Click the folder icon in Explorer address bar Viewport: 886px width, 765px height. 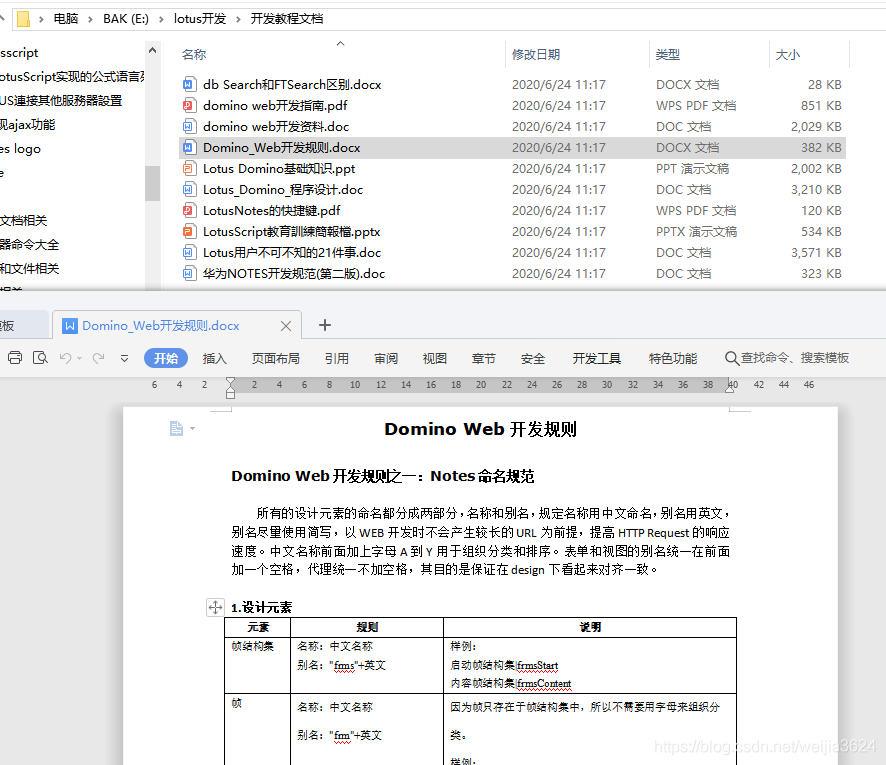point(23,19)
